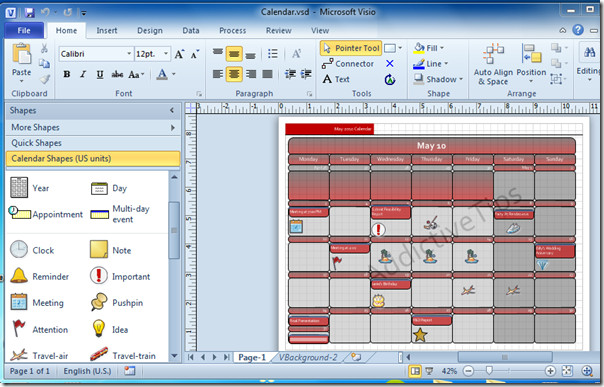Click the Zoom Out minus button
This screenshot has height=387, width=604.
coord(468,371)
